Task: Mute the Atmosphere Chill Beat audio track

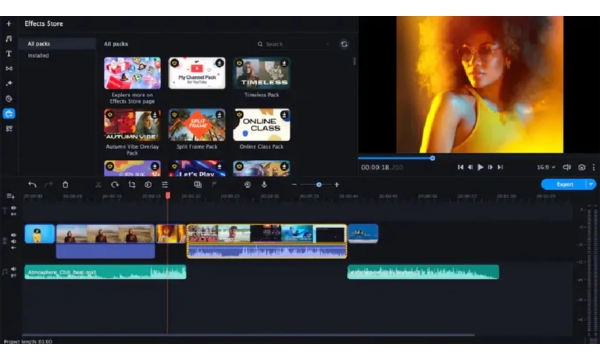Action: tap(13, 269)
